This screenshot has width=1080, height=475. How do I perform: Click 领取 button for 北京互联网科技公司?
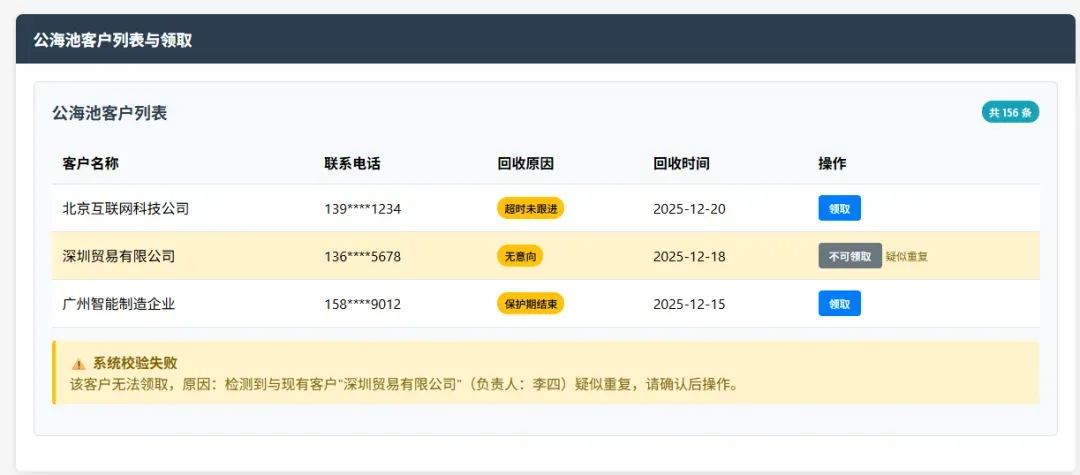(x=839, y=208)
